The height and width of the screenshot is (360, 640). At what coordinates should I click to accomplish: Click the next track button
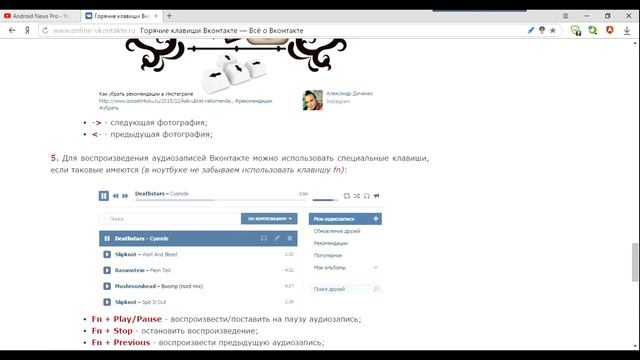(125, 196)
